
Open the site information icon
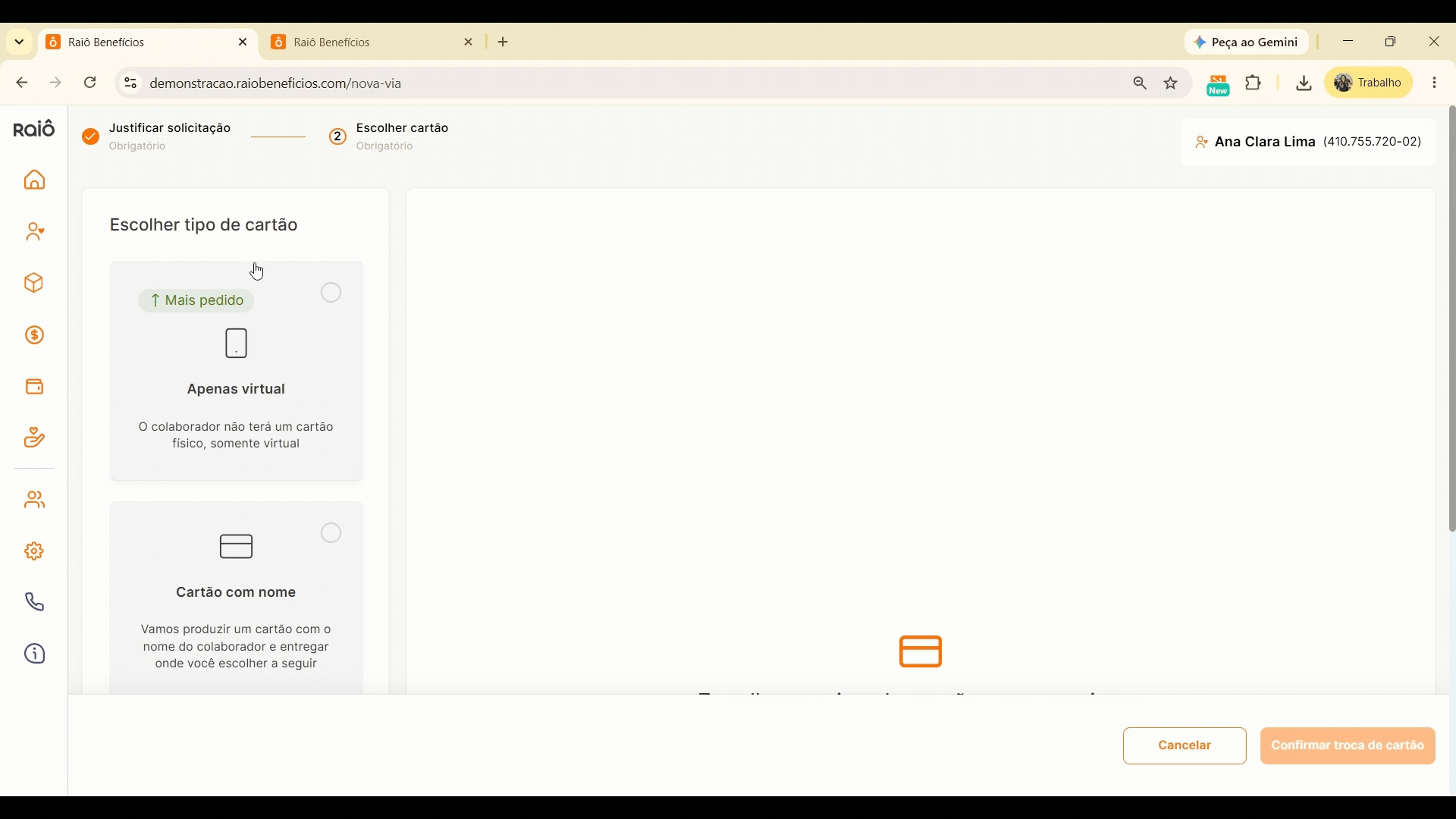click(x=130, y=83)
